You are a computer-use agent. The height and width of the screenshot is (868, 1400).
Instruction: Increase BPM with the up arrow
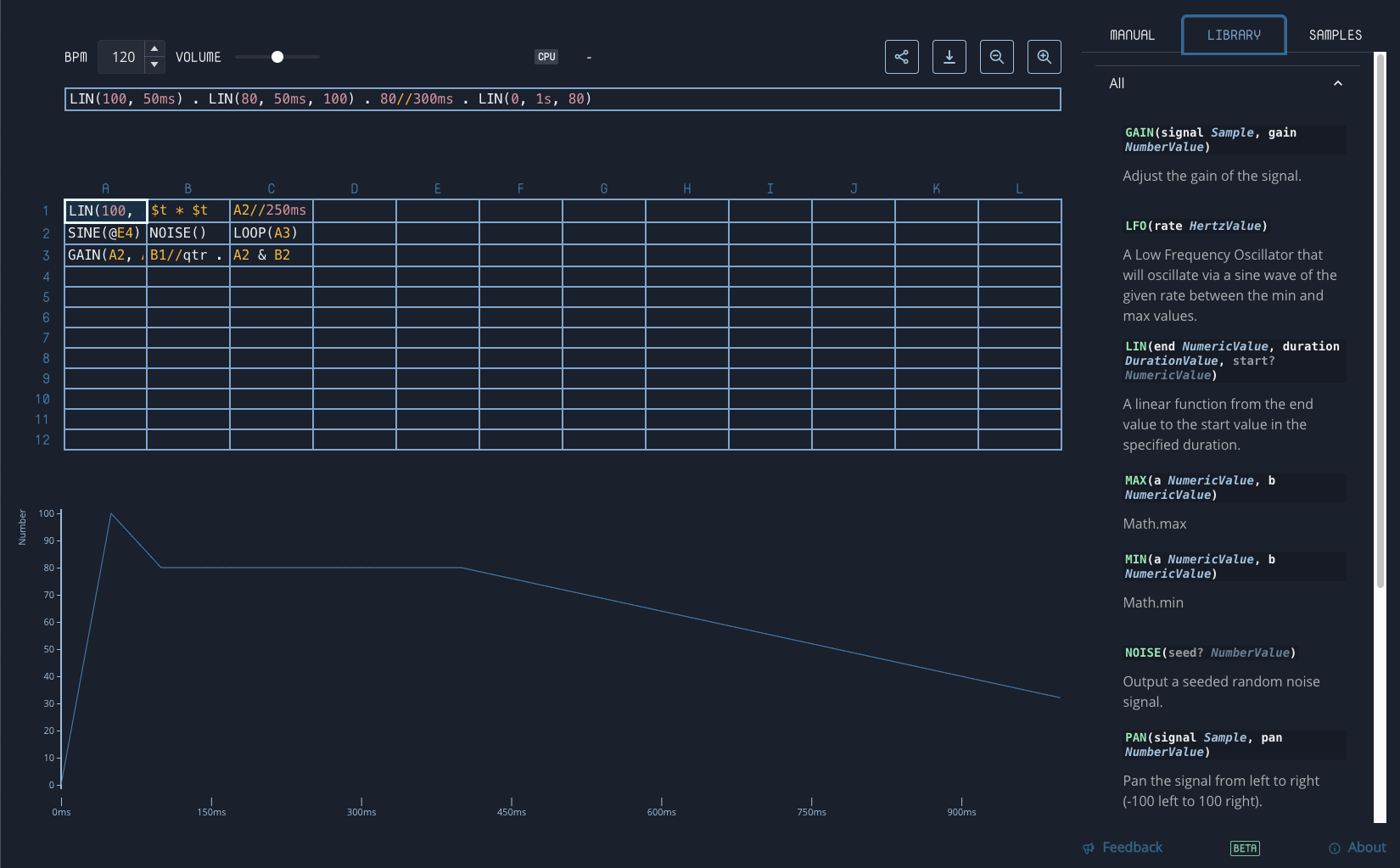click(154, 48)
